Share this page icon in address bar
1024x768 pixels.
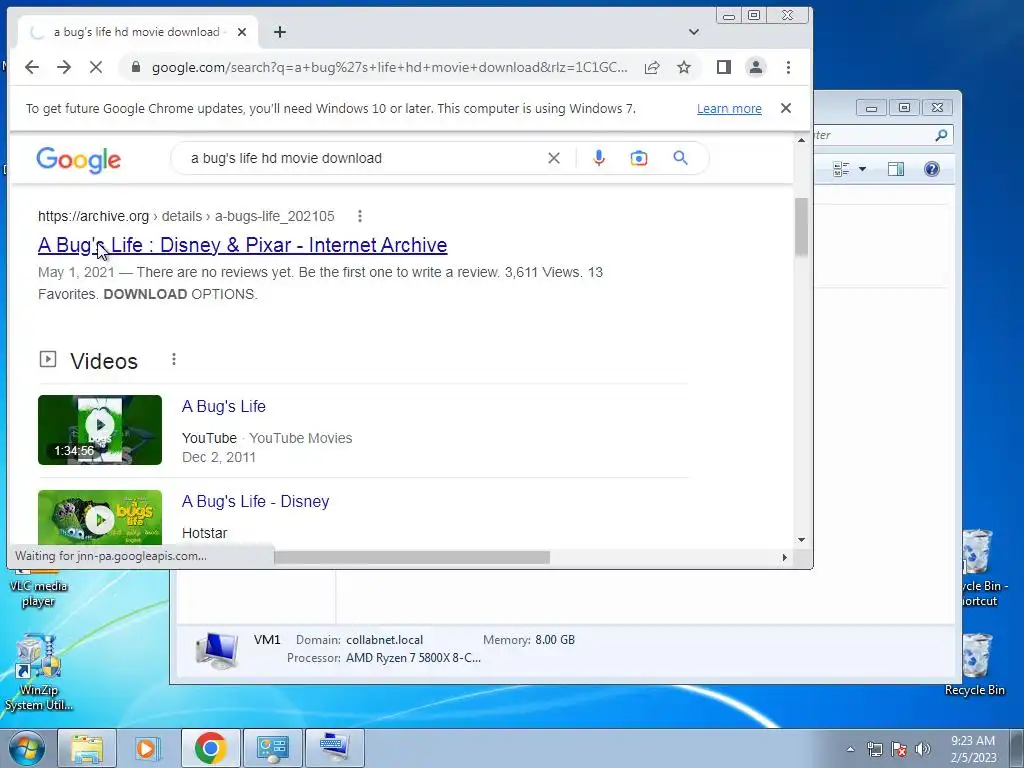tap(652, 67)
